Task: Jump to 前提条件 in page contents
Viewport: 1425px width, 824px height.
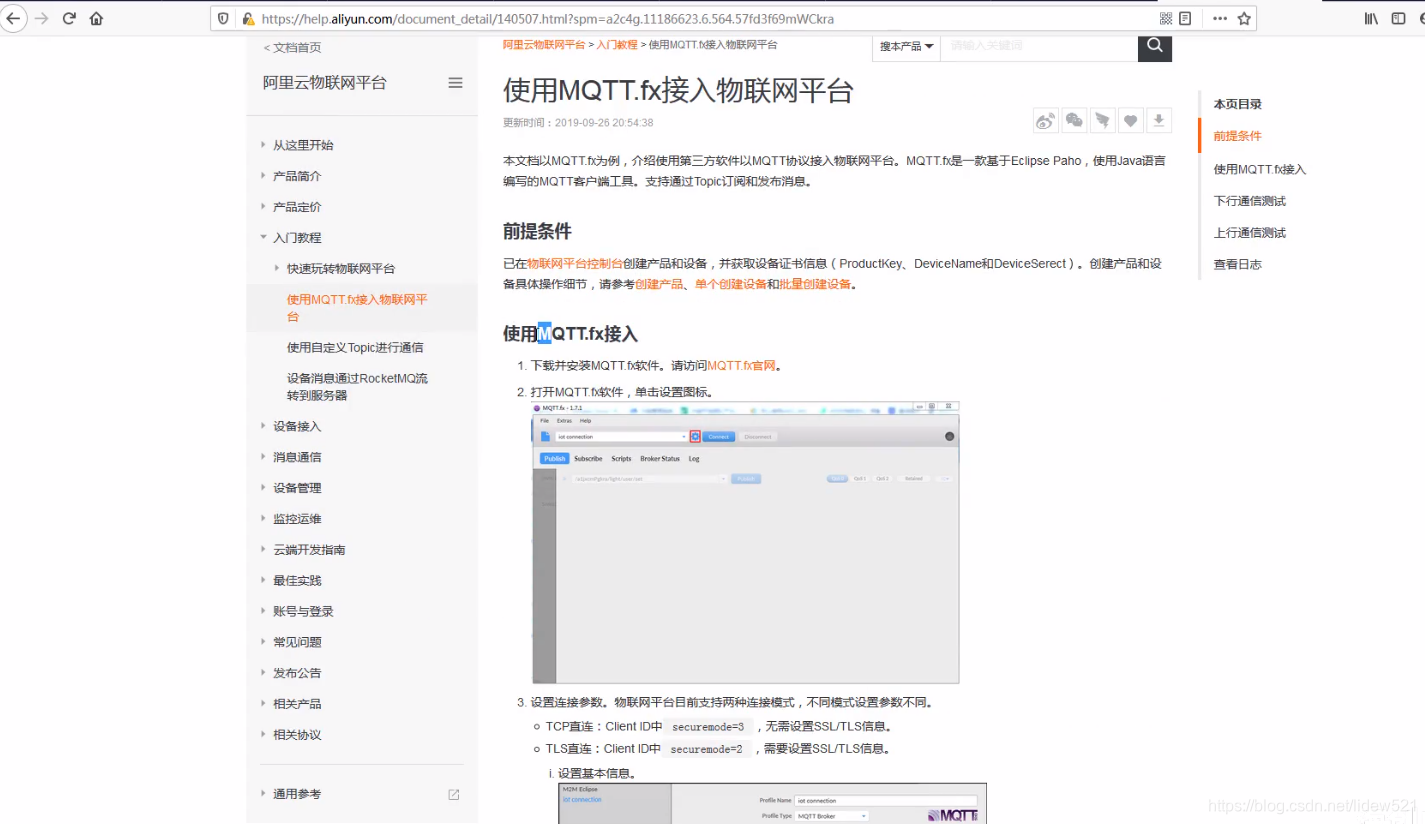Action: click(x=1237, y=136)
